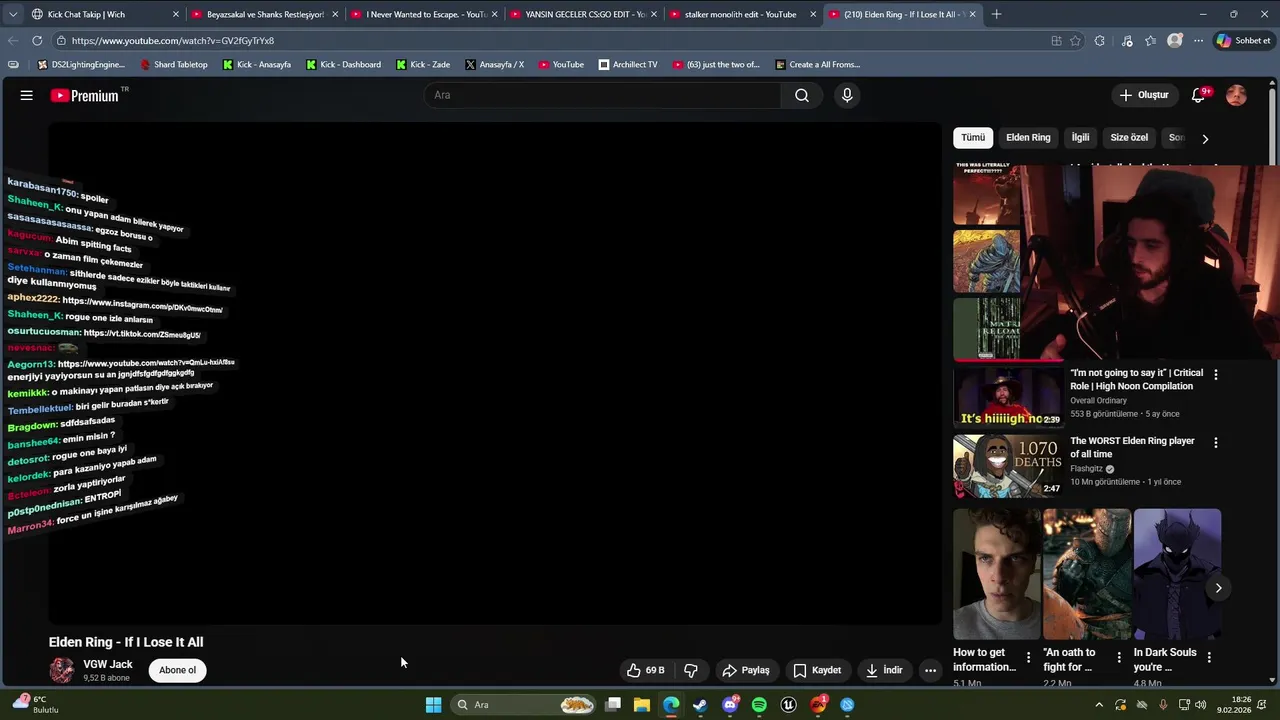This screenshot has width=1280, height=720.
Task: Open Create a All Froms bookmark
Action: (817, 65)
